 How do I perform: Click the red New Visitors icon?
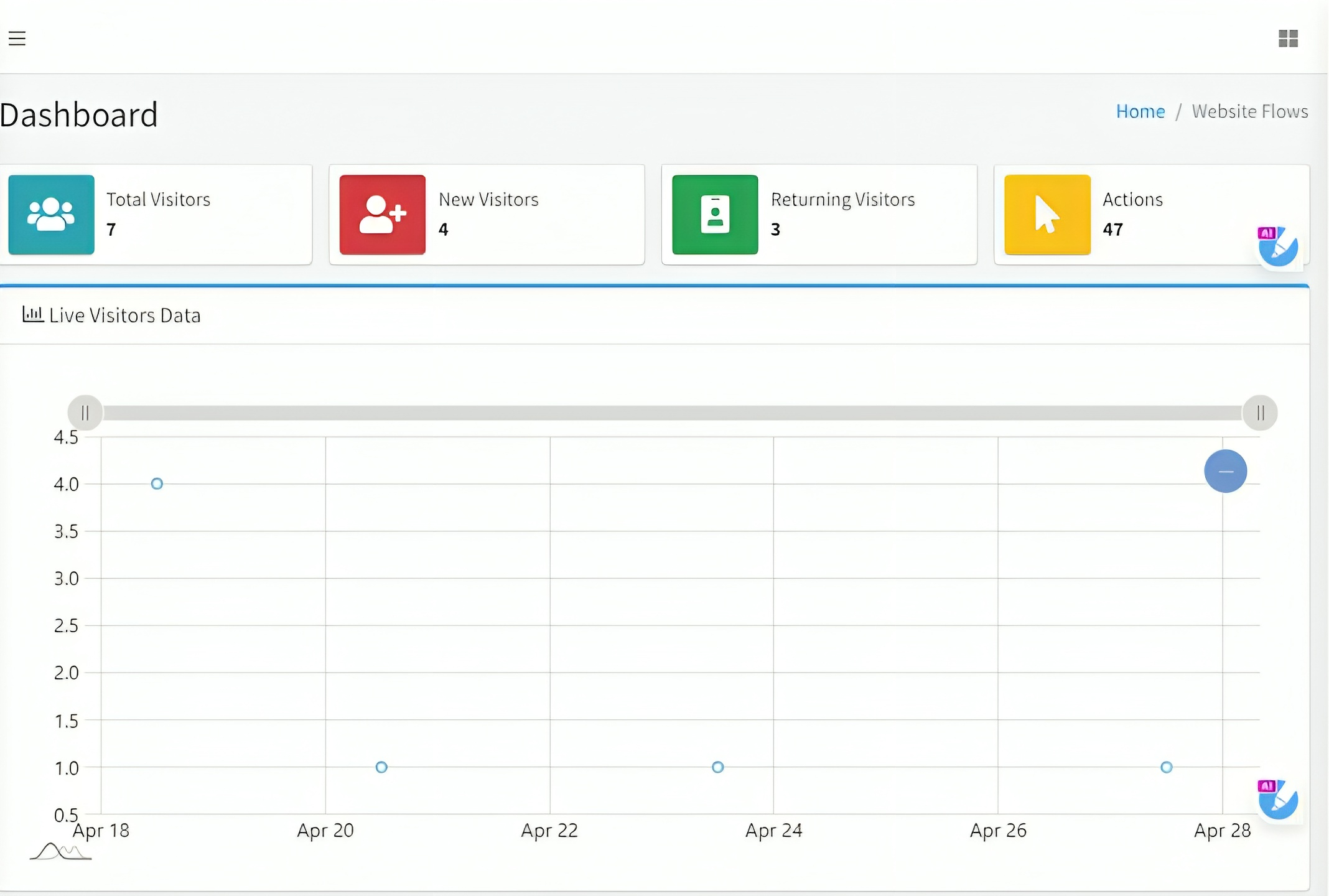pyautogui.click(x=382, y=215)
